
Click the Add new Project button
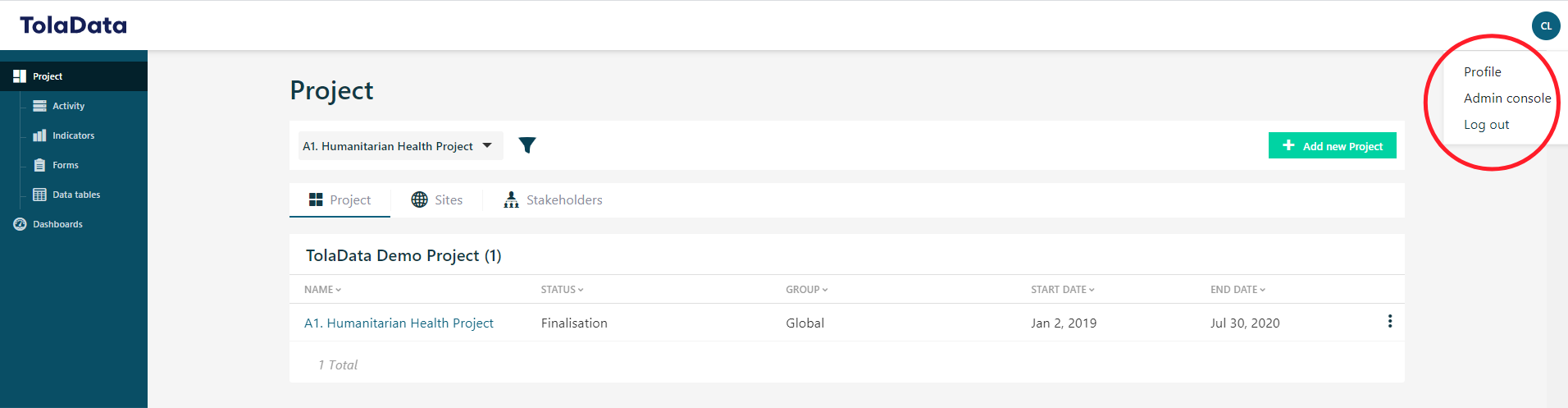click(x=1332, y=145)
